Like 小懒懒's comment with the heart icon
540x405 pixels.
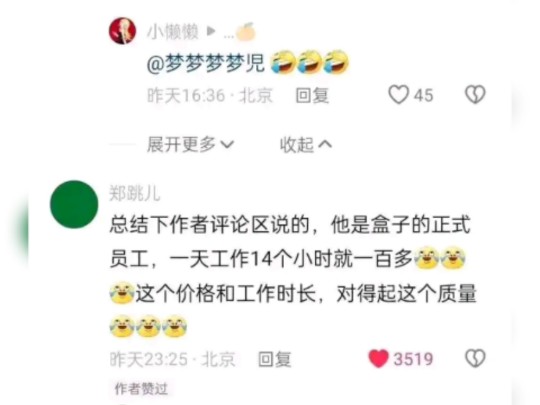tap(399, 95)
